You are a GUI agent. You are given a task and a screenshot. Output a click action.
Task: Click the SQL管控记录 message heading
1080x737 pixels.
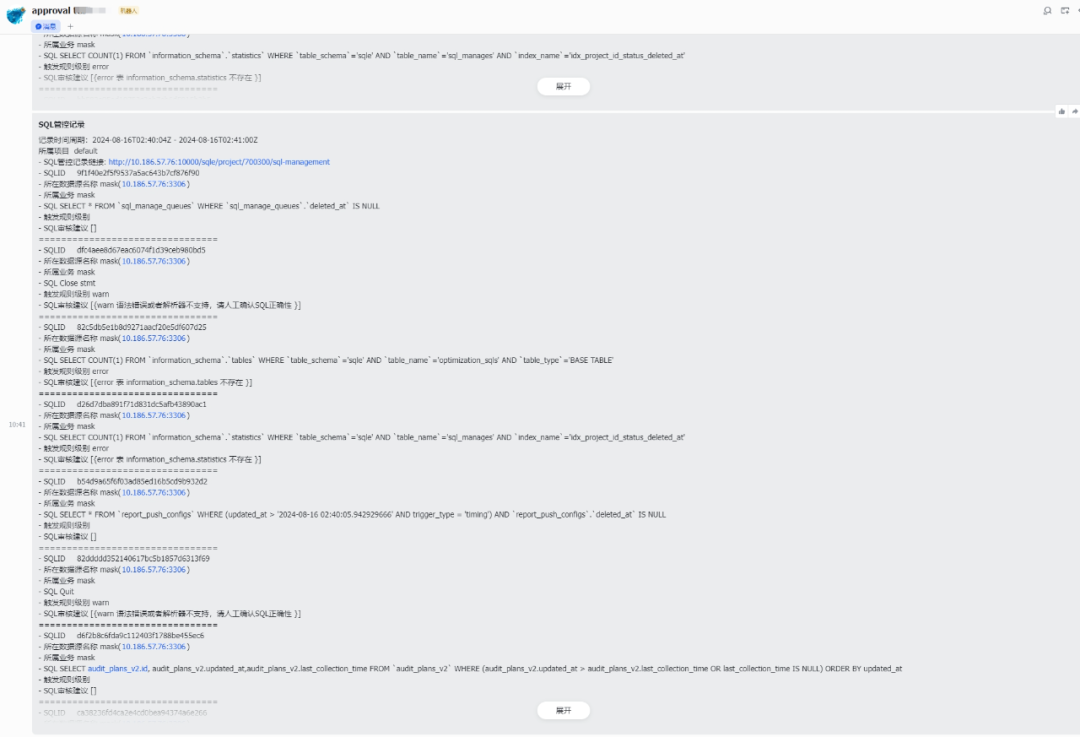point(62,125)
